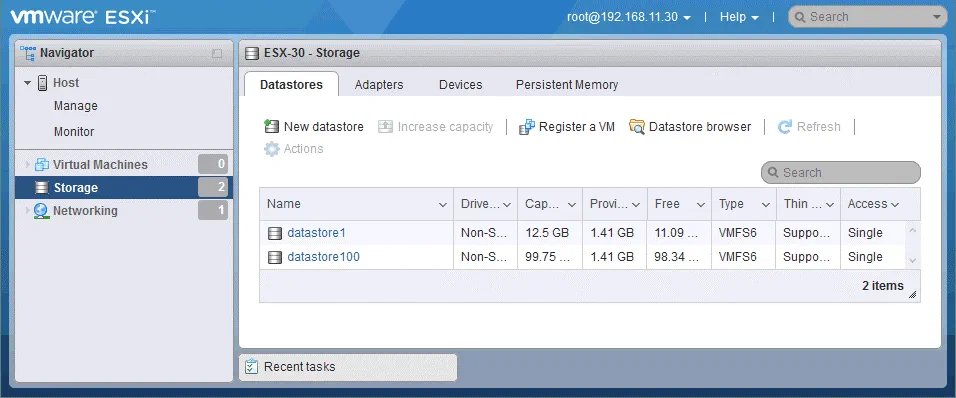Minimize the Navigator panel
Viewport: 956px width, 398px height.
click(217, 54)
